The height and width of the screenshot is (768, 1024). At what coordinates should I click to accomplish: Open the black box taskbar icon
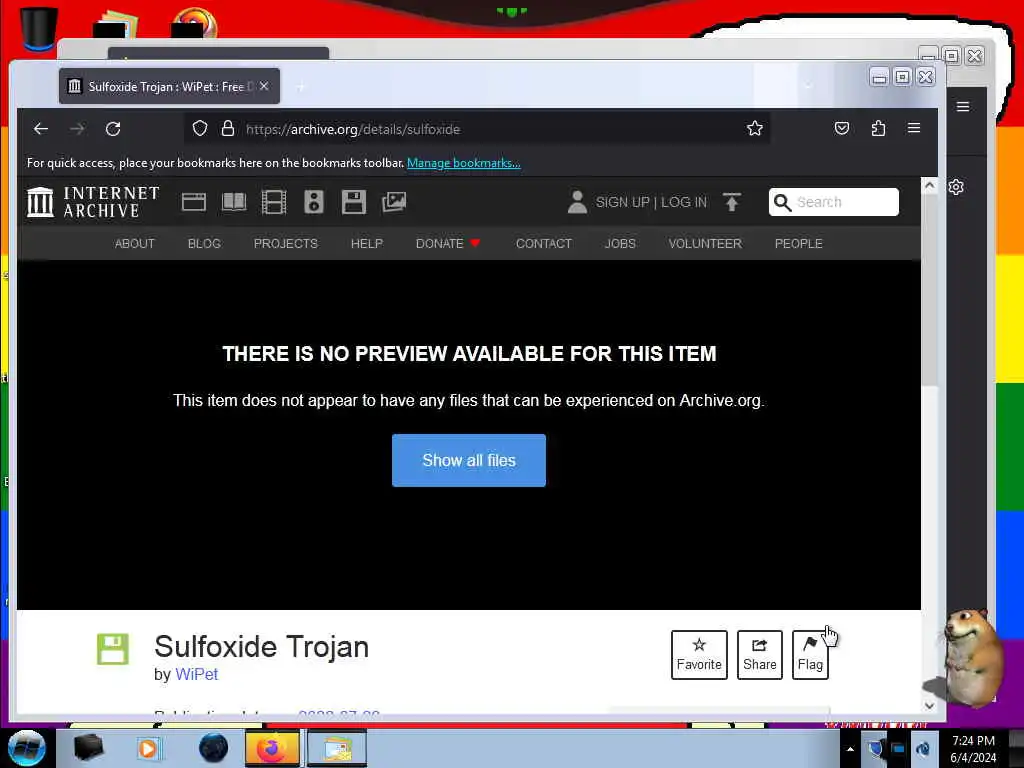pyautogui.click(x=88, y=748)
